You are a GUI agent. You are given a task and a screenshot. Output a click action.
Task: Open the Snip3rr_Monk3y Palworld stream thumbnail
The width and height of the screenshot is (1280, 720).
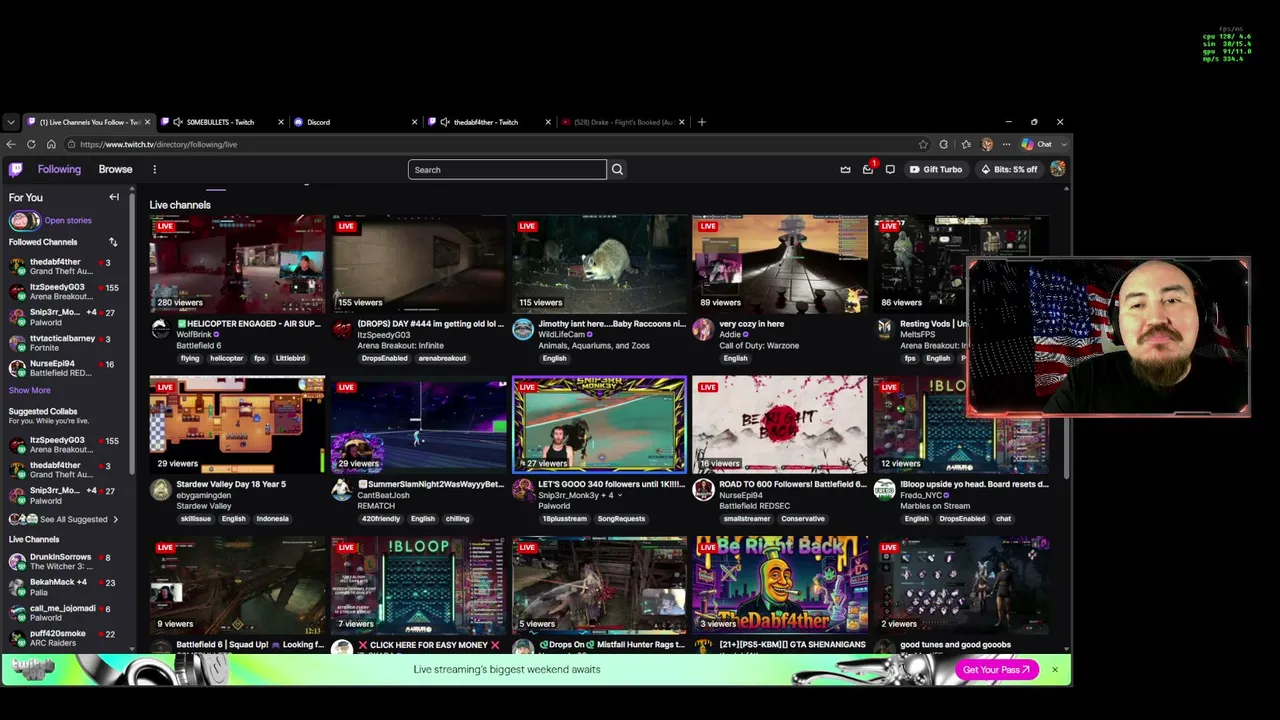599,423
